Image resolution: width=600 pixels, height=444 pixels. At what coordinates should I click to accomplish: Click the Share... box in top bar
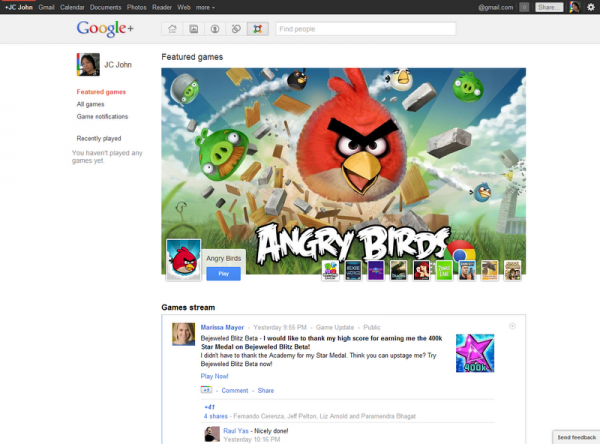[x=549, y=7]
